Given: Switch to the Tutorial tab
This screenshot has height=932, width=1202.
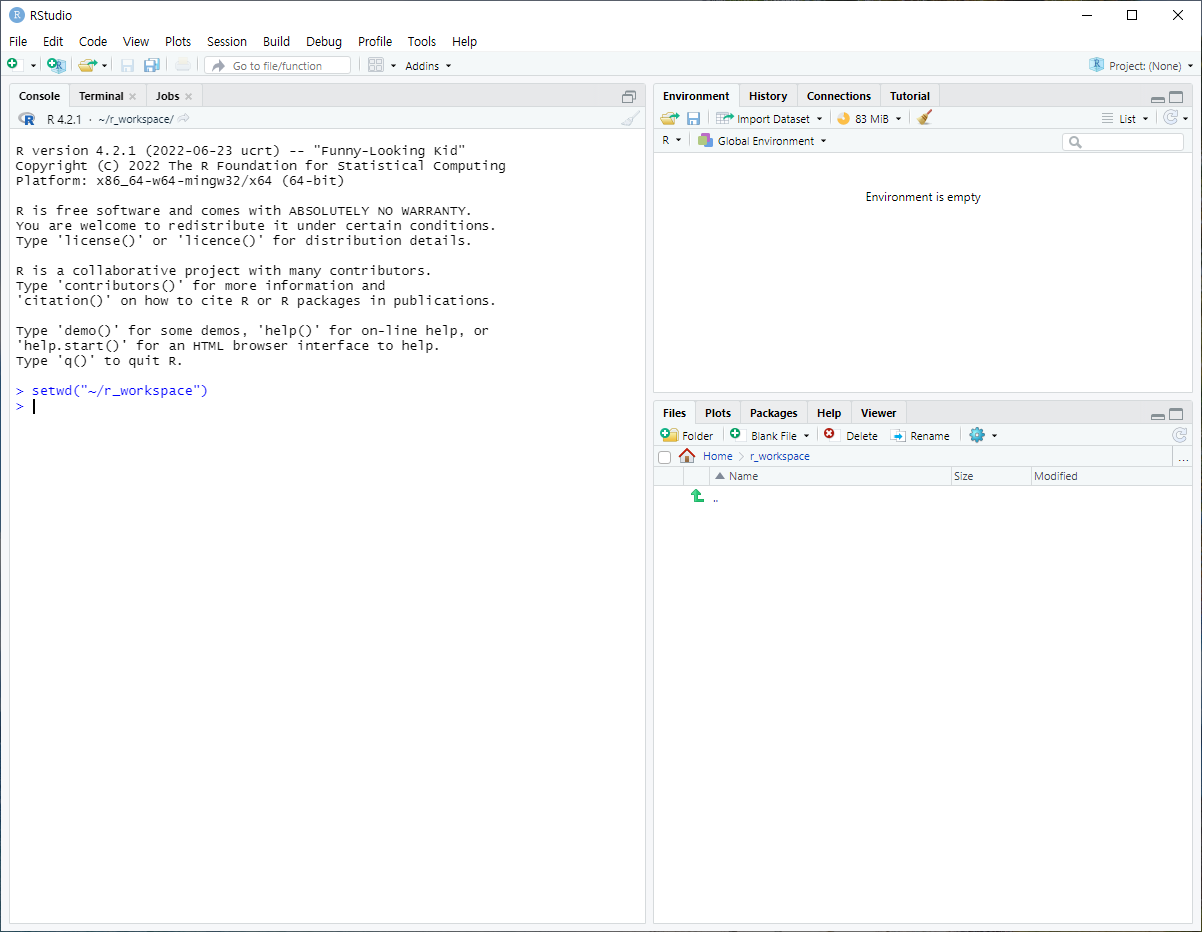Looking at the screenshot, I should tap(910, 96).
